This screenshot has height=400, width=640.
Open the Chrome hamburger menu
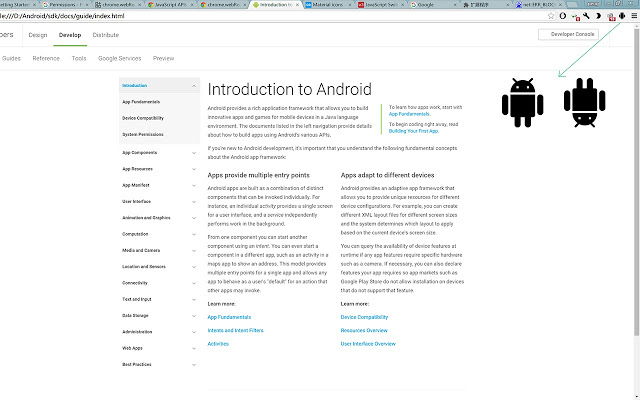(x=634, y=16)
